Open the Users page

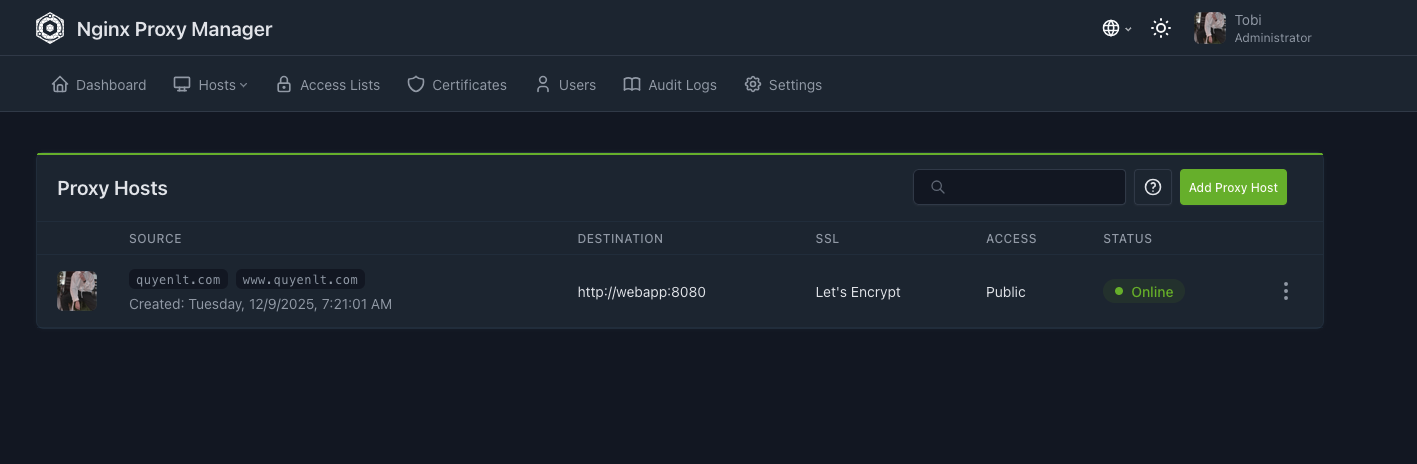coord(565,85)
